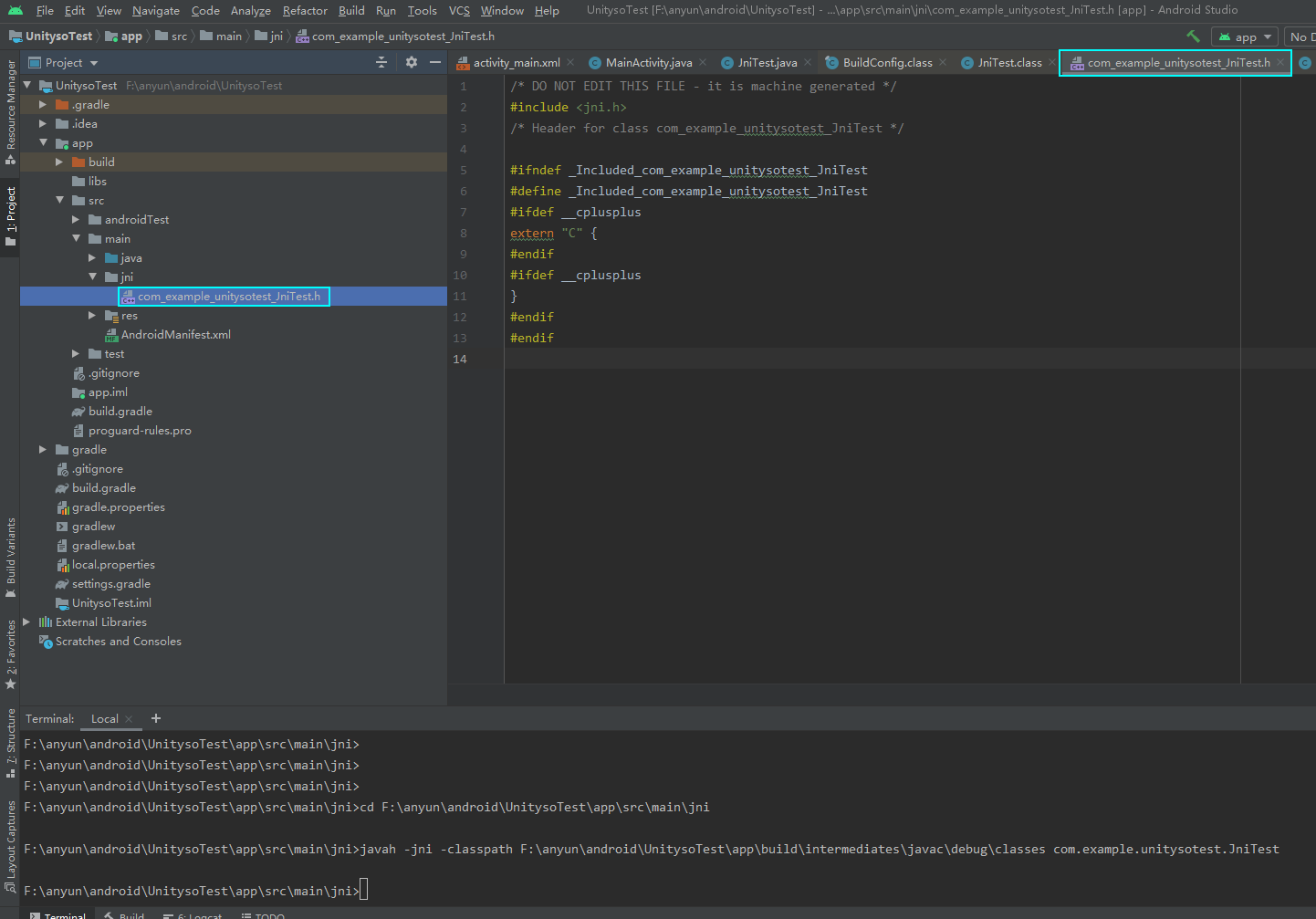
Task: Open the VCS menu
Action: (x=459, y=10)
